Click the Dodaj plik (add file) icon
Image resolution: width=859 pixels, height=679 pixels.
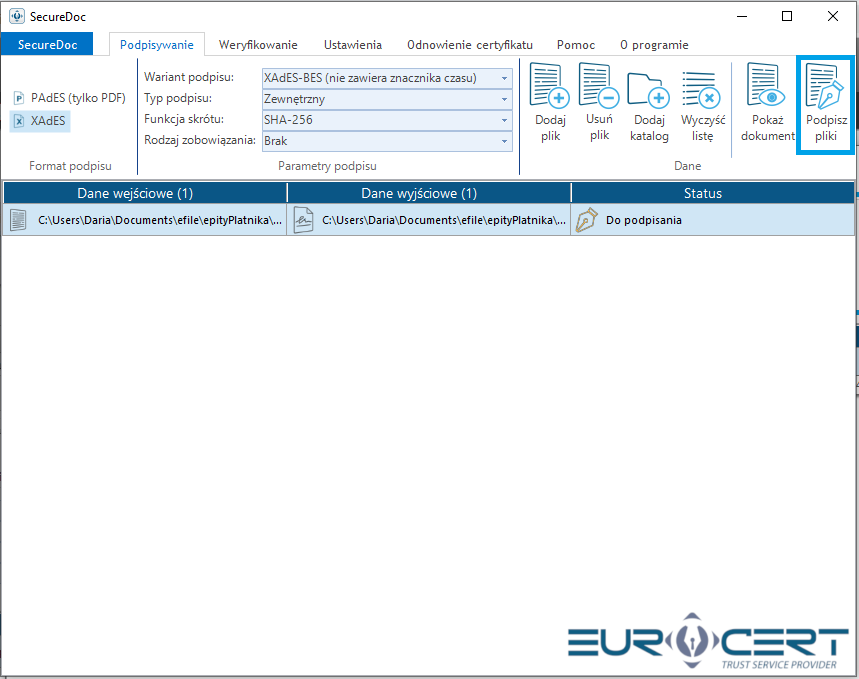coord(550,102)
